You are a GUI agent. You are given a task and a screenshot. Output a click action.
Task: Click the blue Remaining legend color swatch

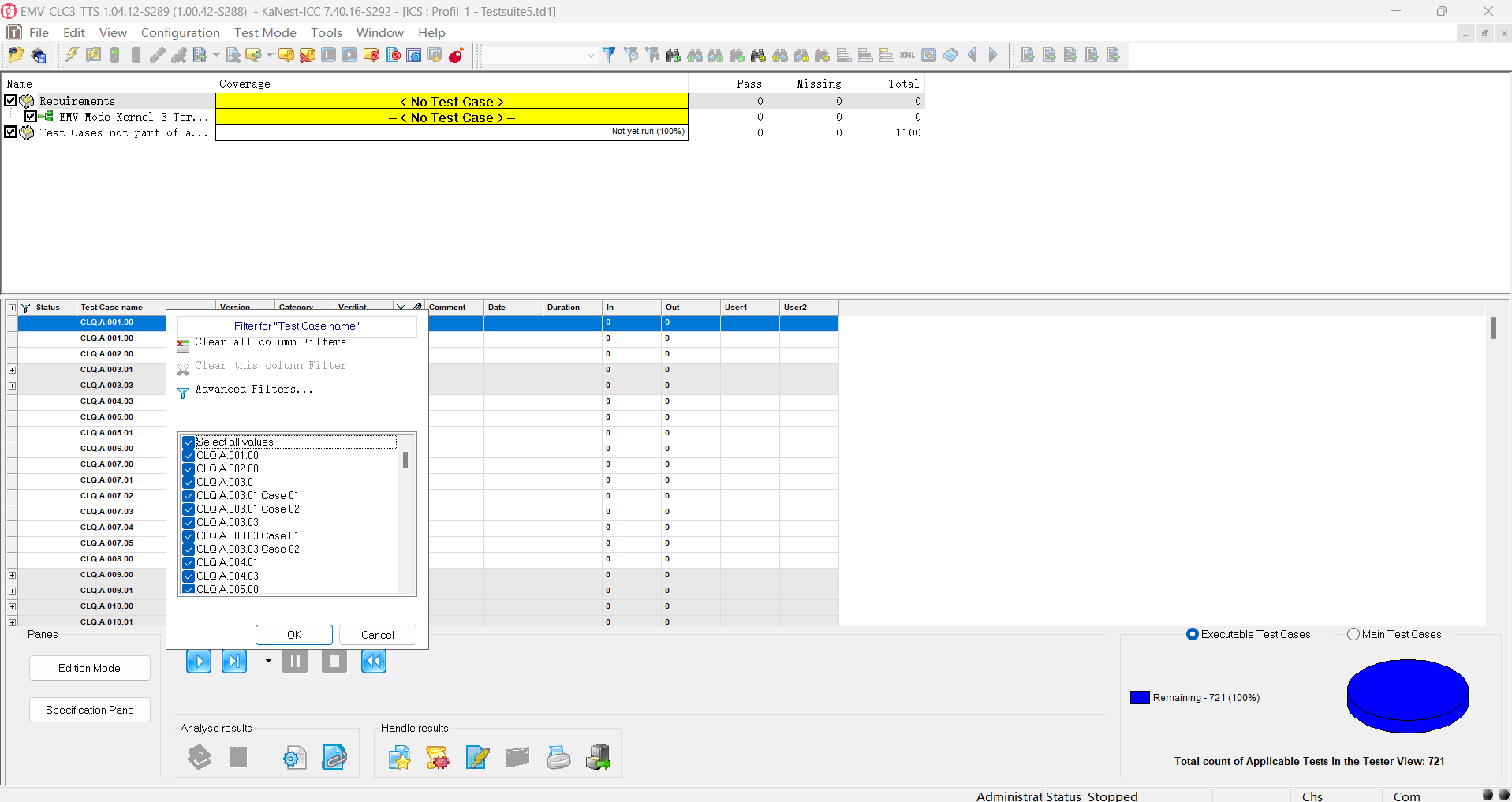[x=1140, y=698]
